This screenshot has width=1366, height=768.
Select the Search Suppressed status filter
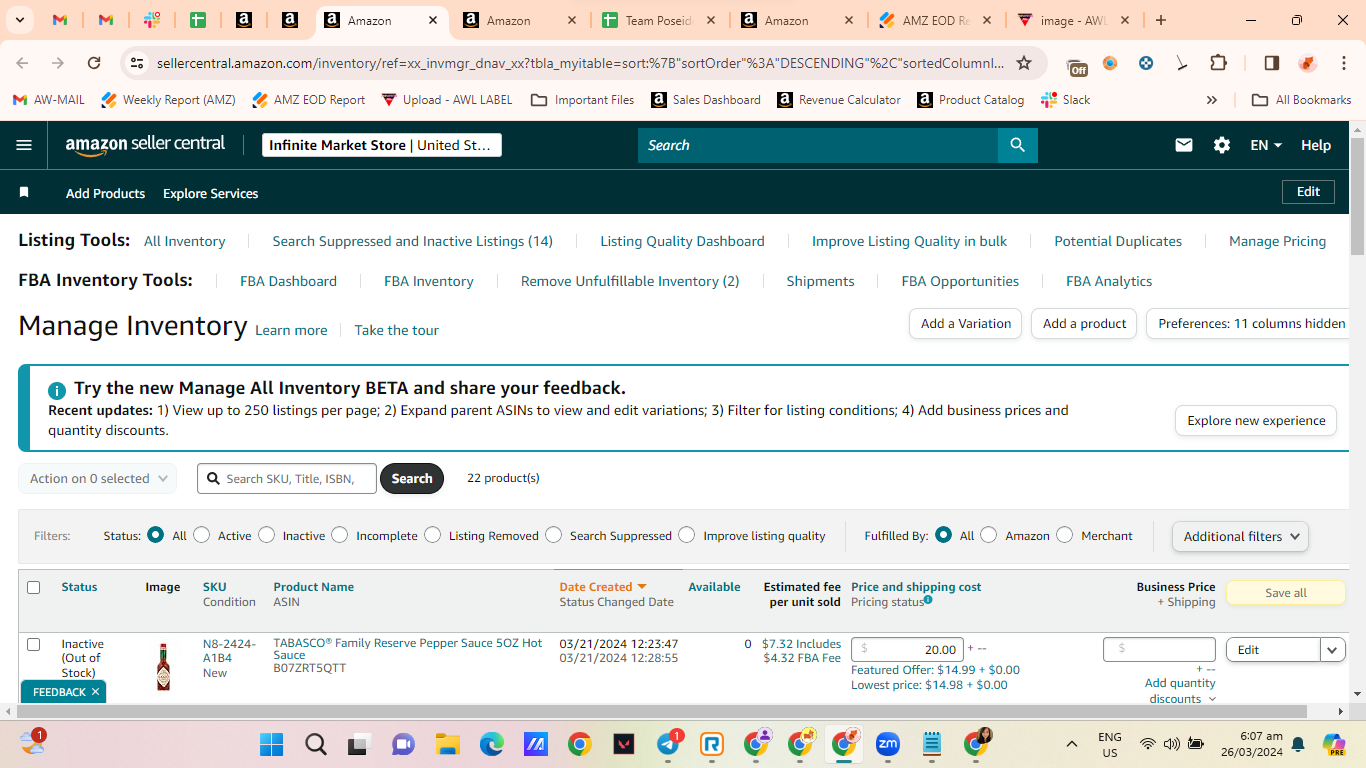tap(554, 535)
